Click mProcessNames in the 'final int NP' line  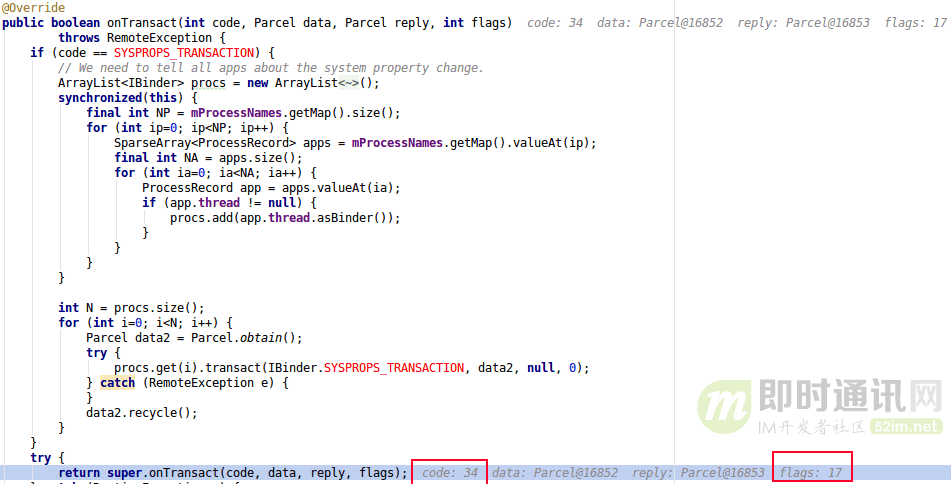click(x=237, y=113)
